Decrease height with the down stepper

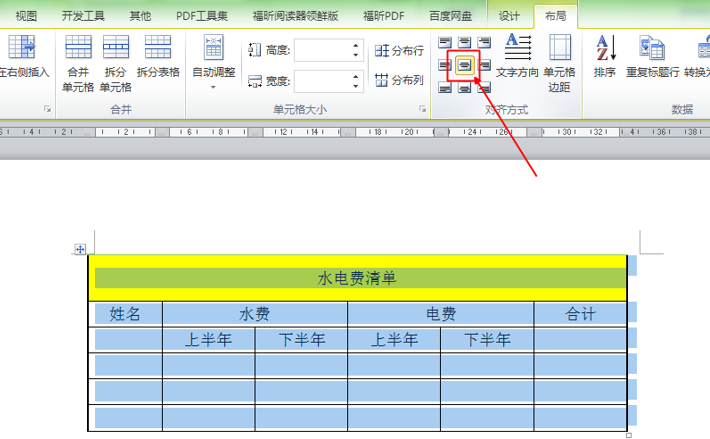[x=356, y=55]
